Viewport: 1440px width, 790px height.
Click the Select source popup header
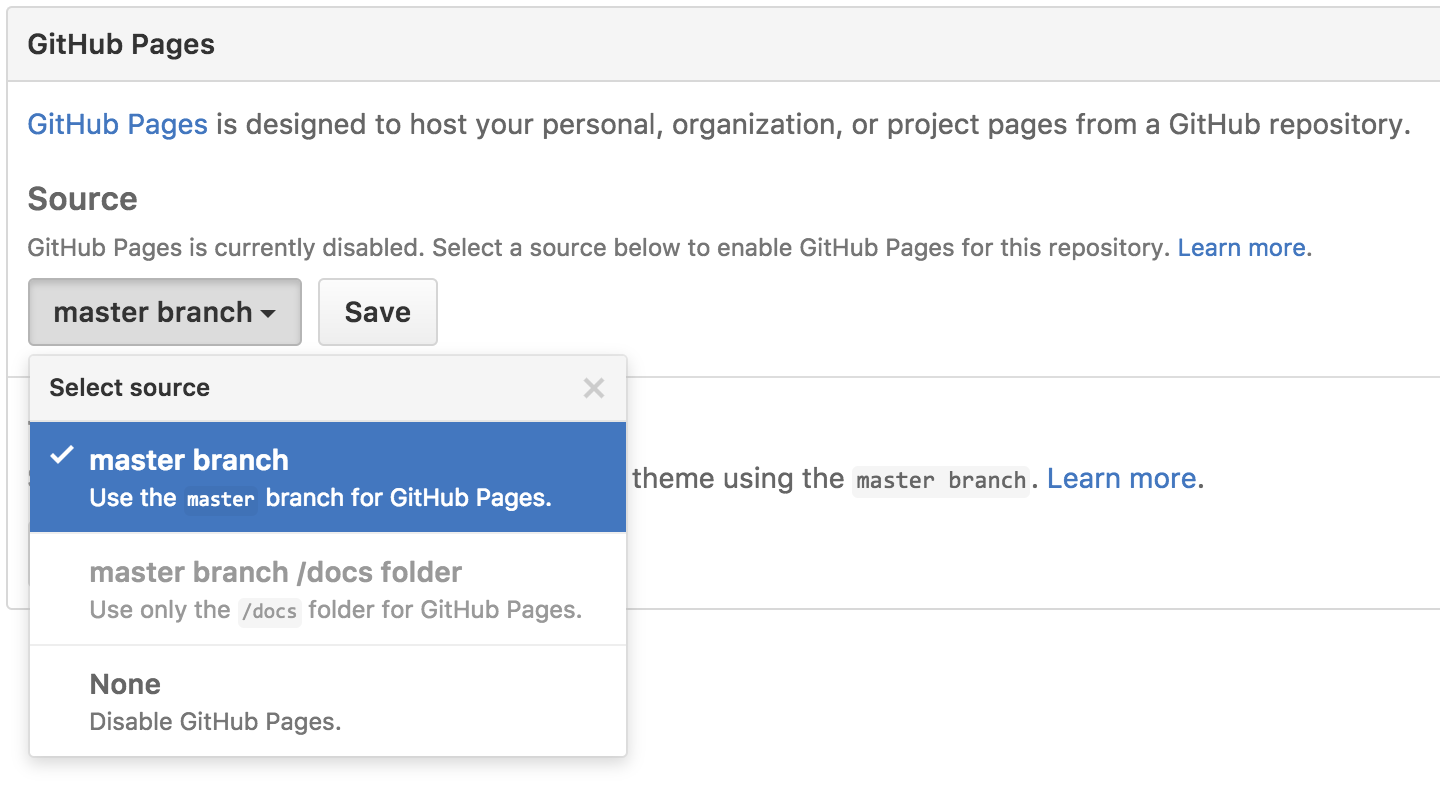[129, 388]
